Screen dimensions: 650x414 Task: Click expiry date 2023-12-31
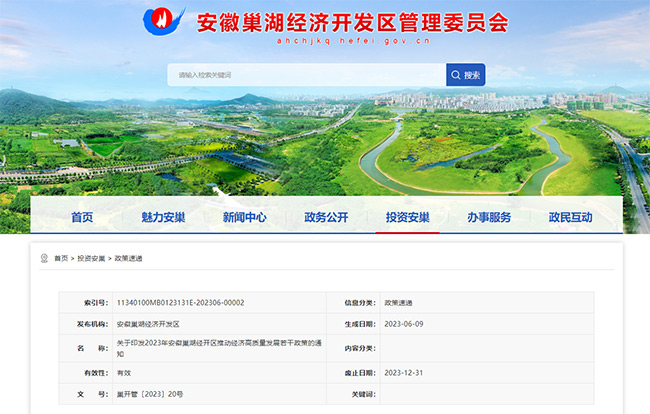(404, 373)
